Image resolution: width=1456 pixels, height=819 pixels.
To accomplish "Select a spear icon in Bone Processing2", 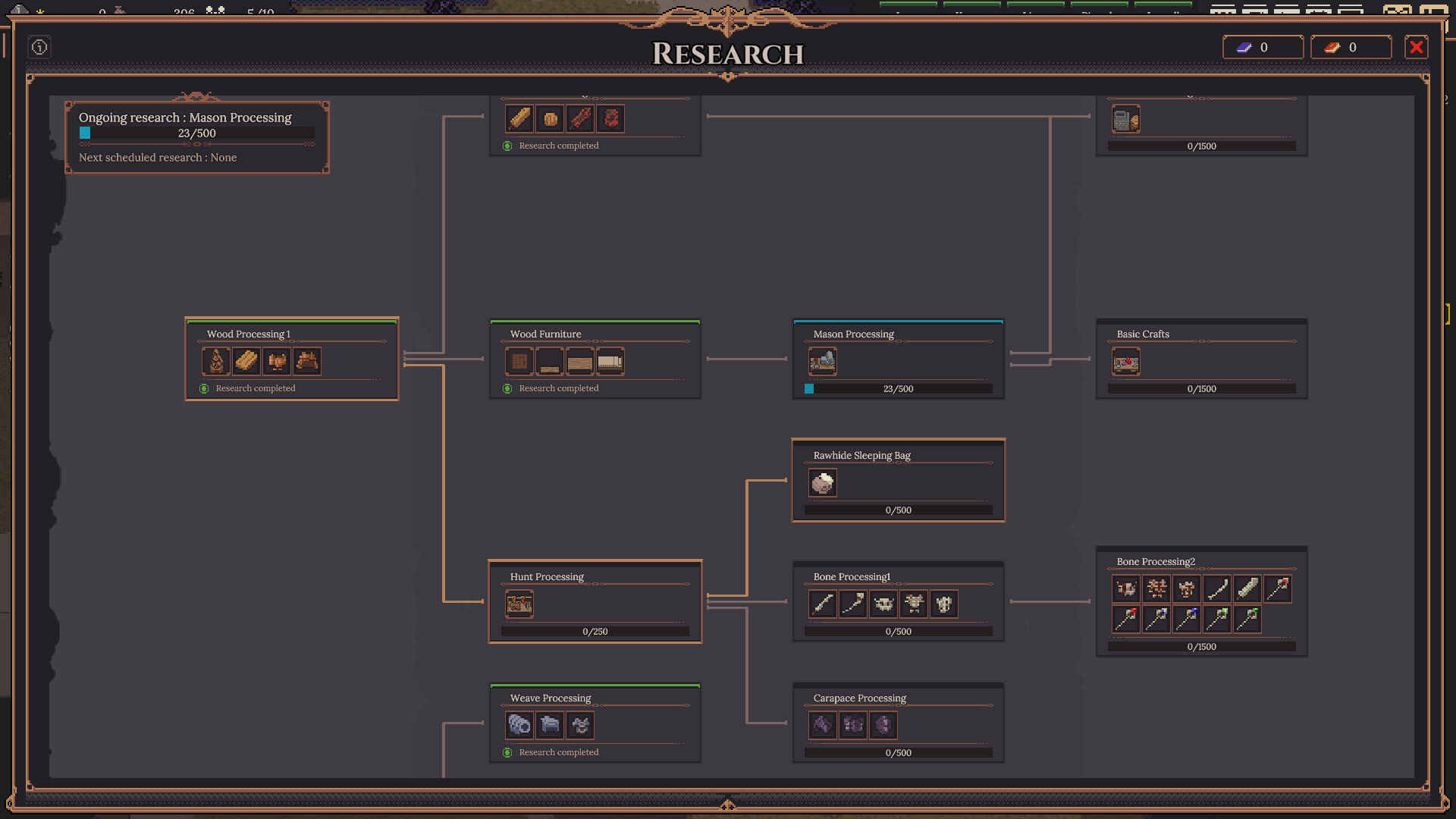I will point(1216,588).
